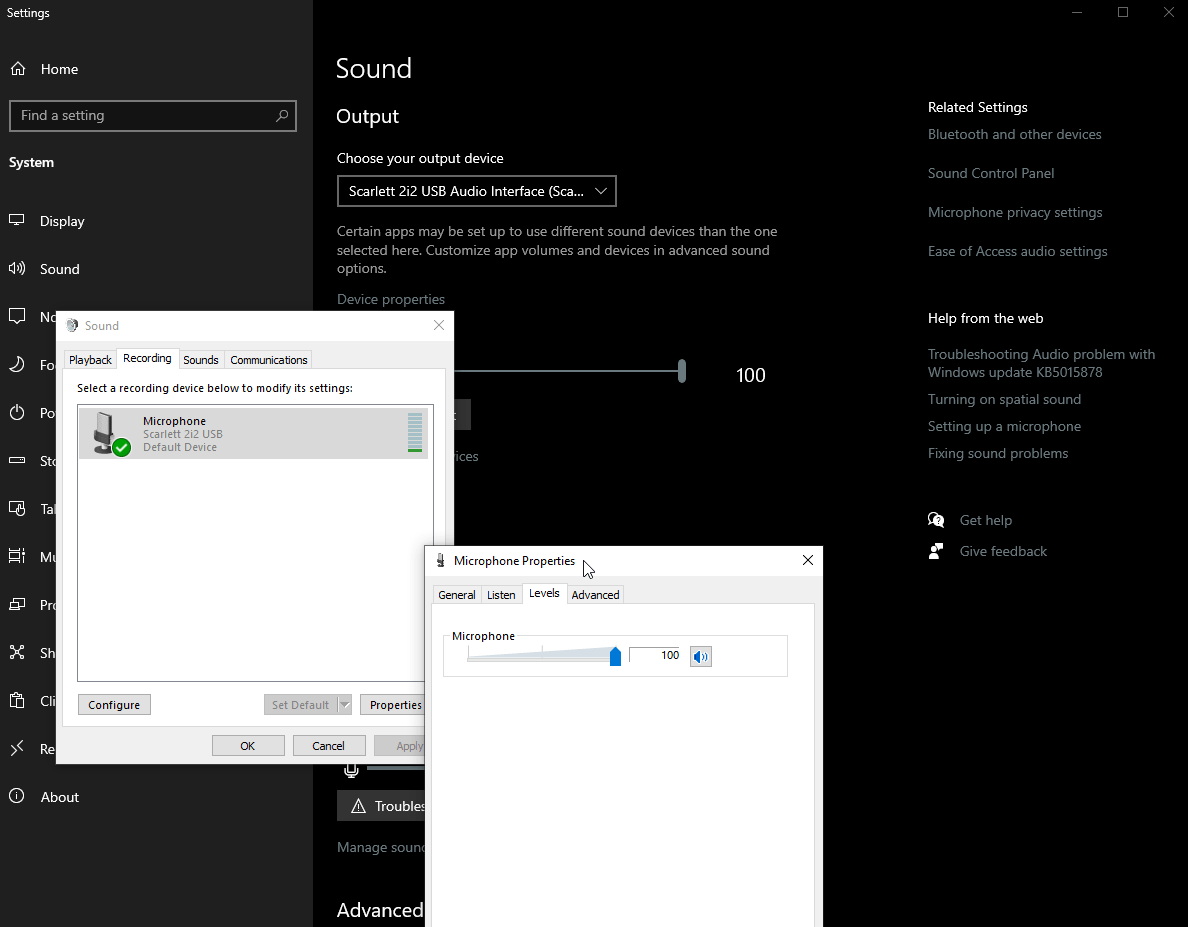Open Bluetooth and other devices link

[1014, 134]
